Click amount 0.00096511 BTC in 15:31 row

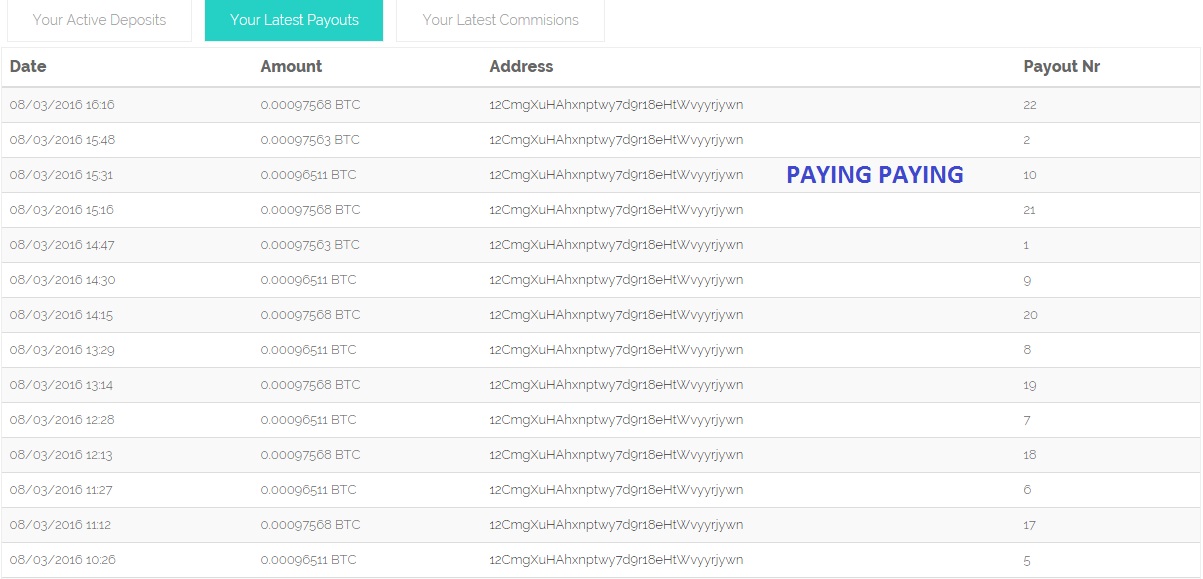click(308, 175)
